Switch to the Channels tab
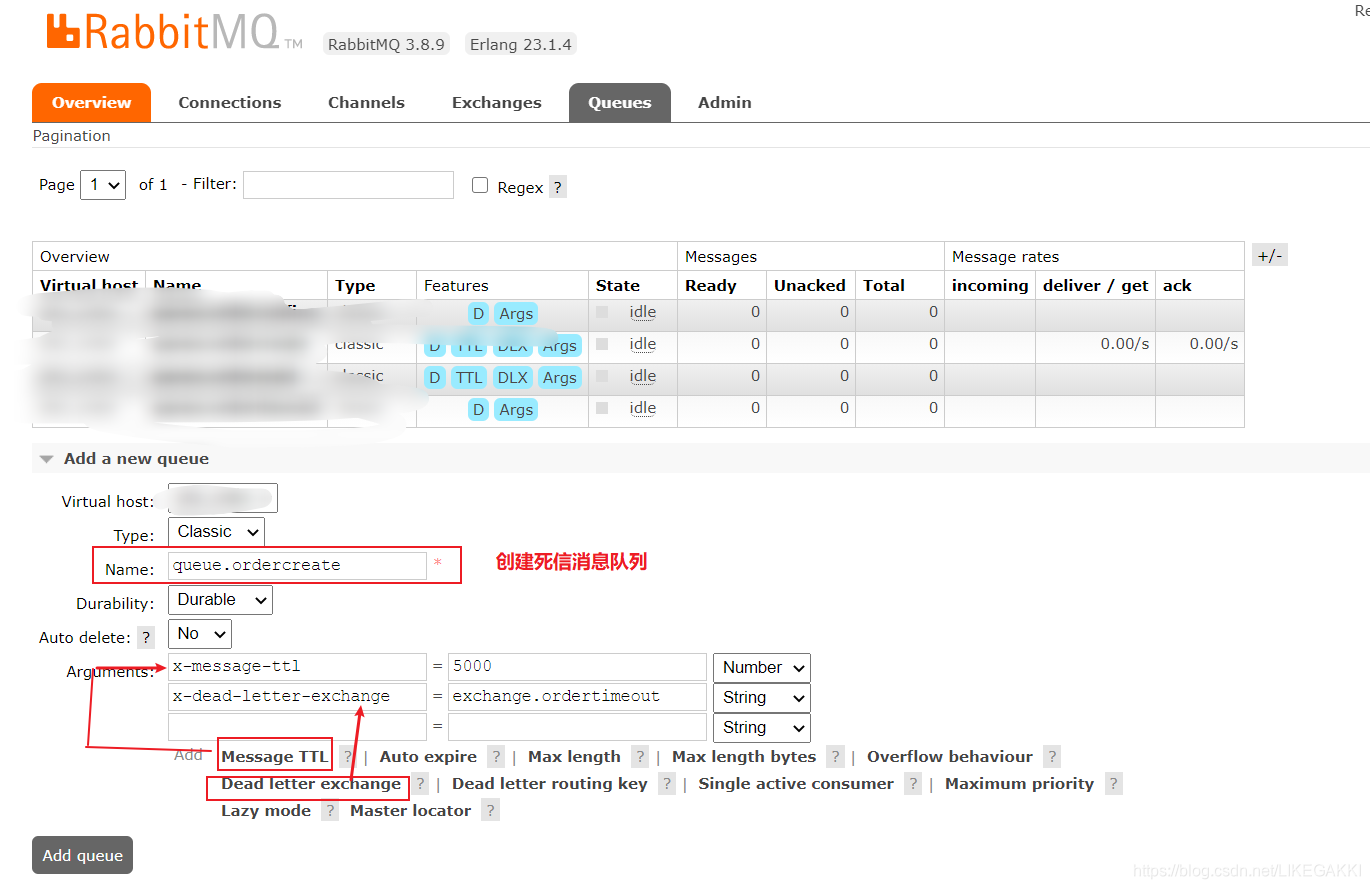This screenshot has width=1370, height=889. tap(366, 103)
